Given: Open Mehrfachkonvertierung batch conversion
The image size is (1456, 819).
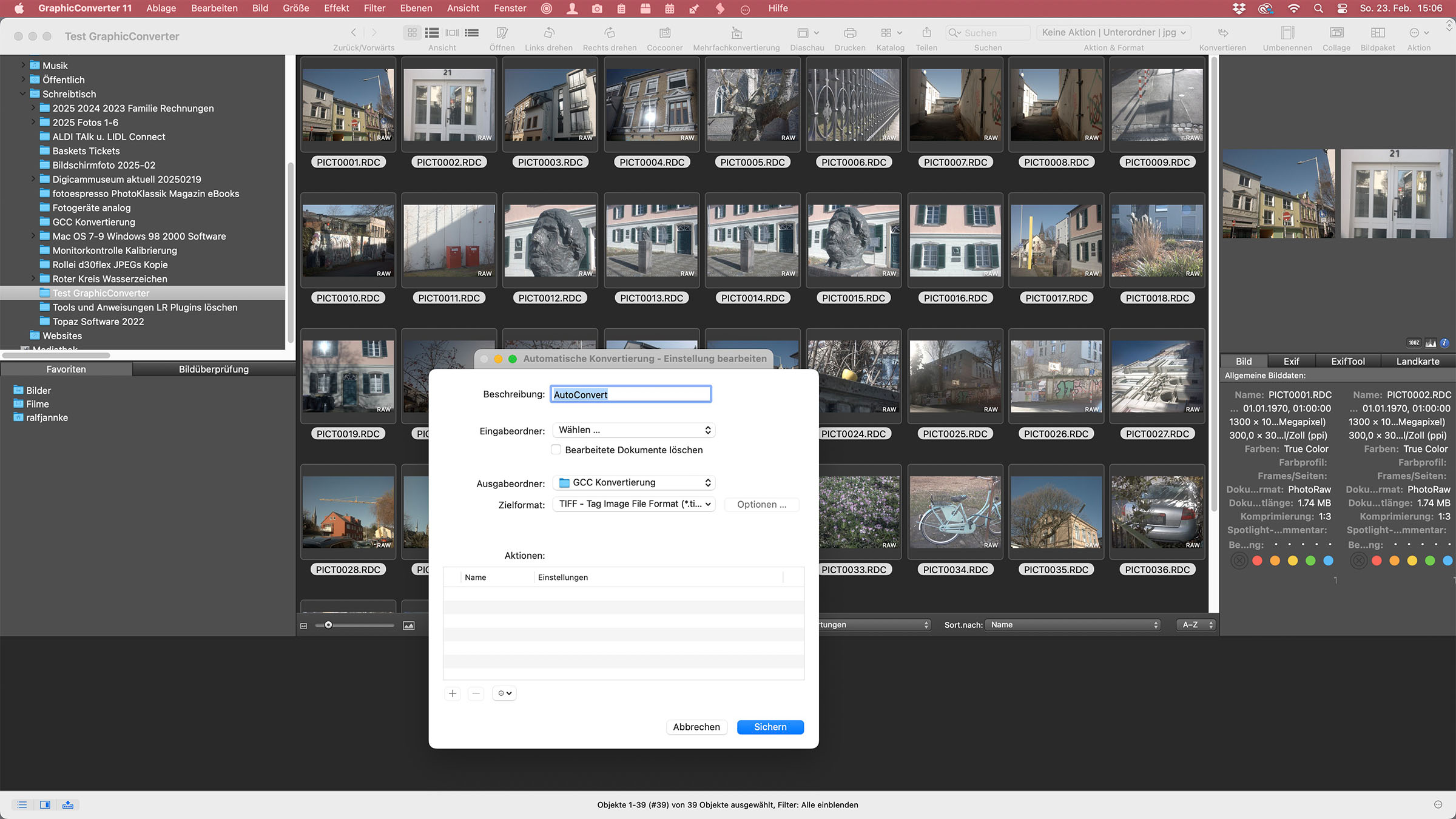Looking at the screenshot, I should 736,33.
